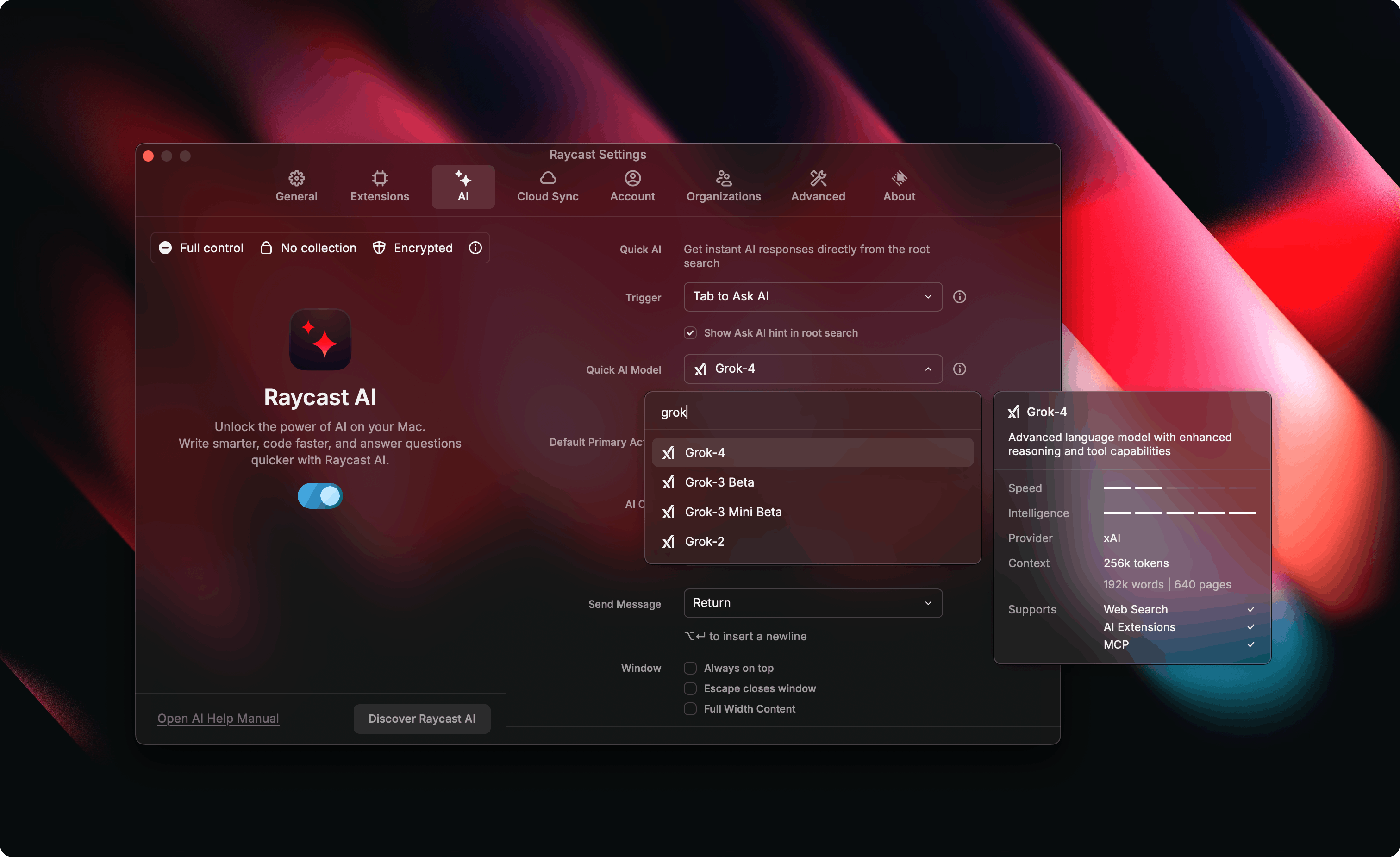
Task: Click the Intelligence rating bar
Action: (1180, 513)
